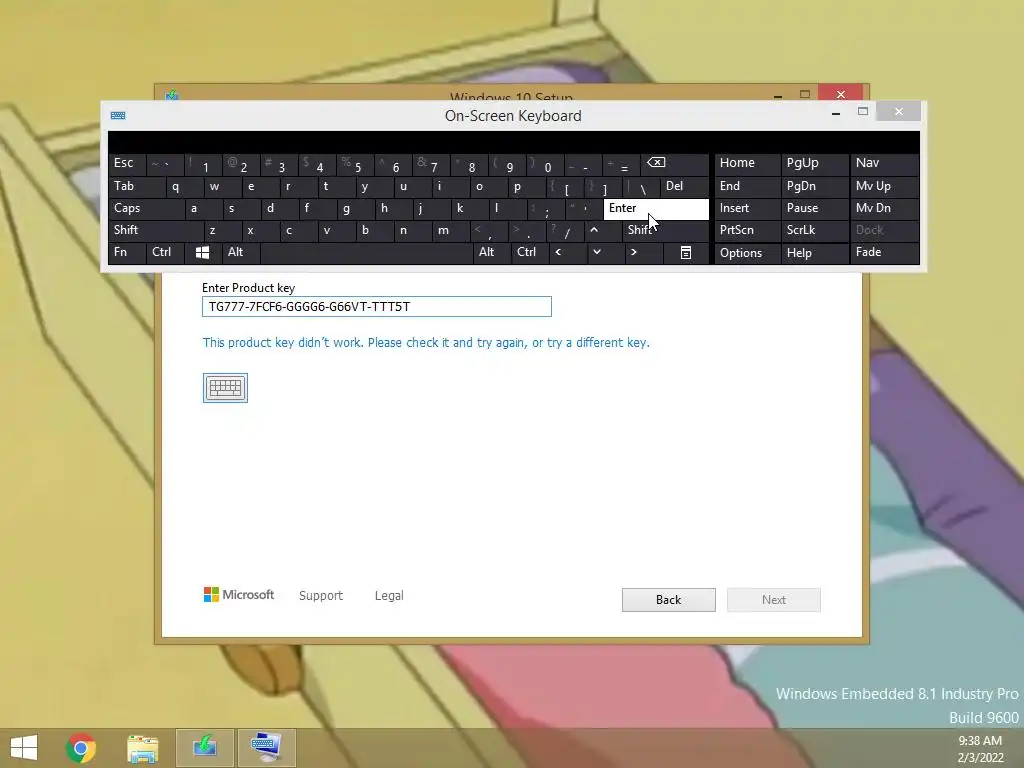The height and width of the screenshot is (768, 1024).
Task: Click the Help key
Action: (814, 253)
